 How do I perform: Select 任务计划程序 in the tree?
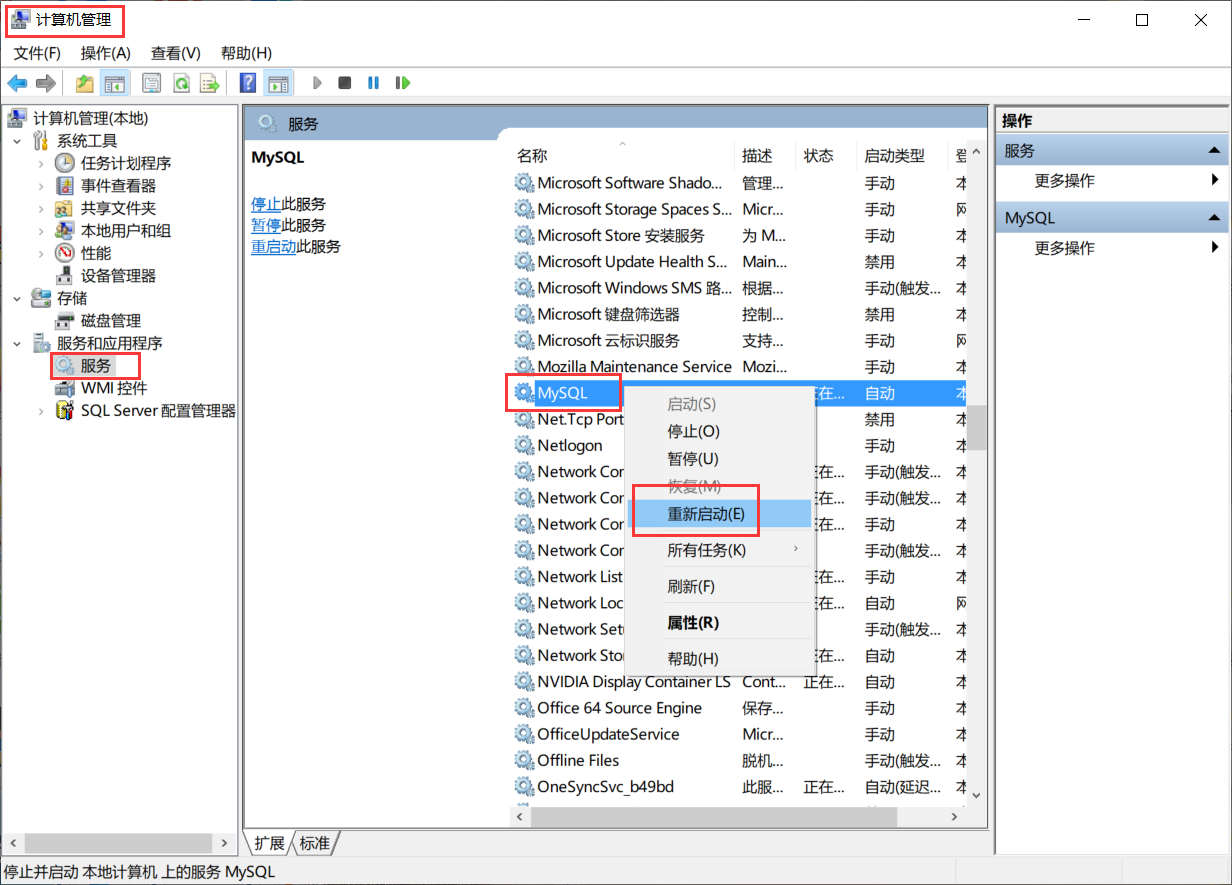coord(126,163)
